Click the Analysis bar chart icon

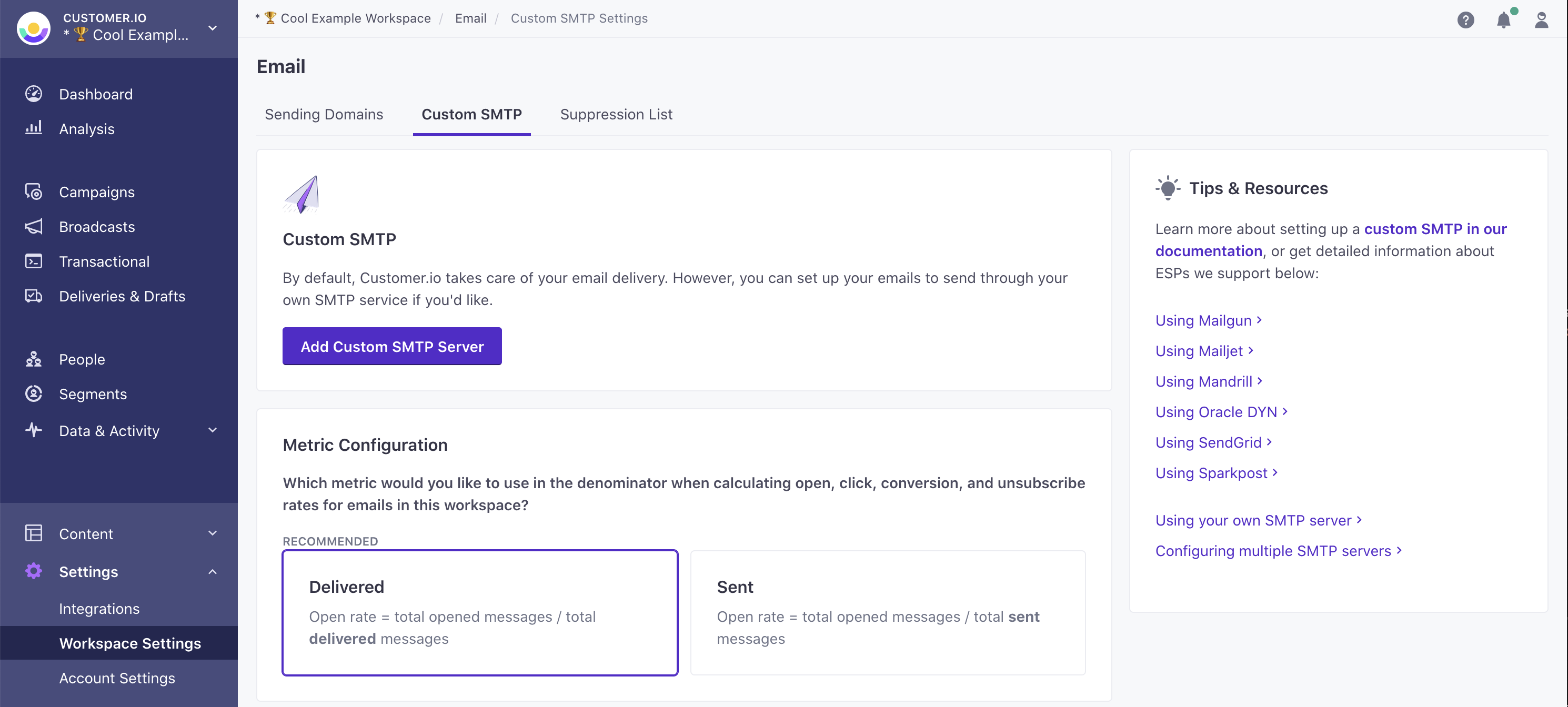point(34,127)
